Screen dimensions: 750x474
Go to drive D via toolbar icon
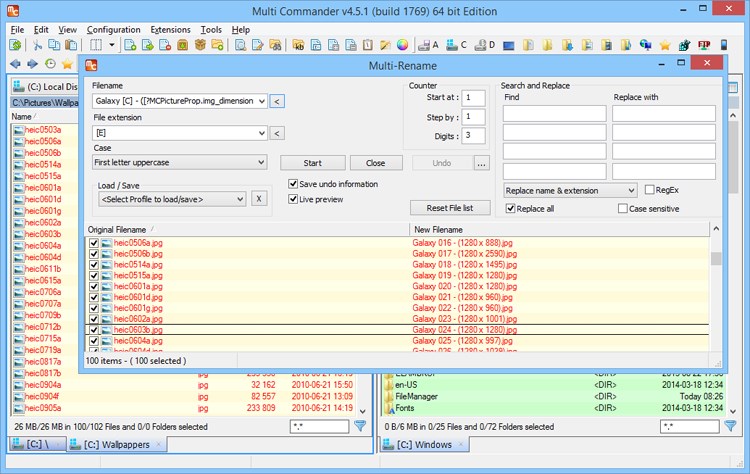(x=485, y=45)
